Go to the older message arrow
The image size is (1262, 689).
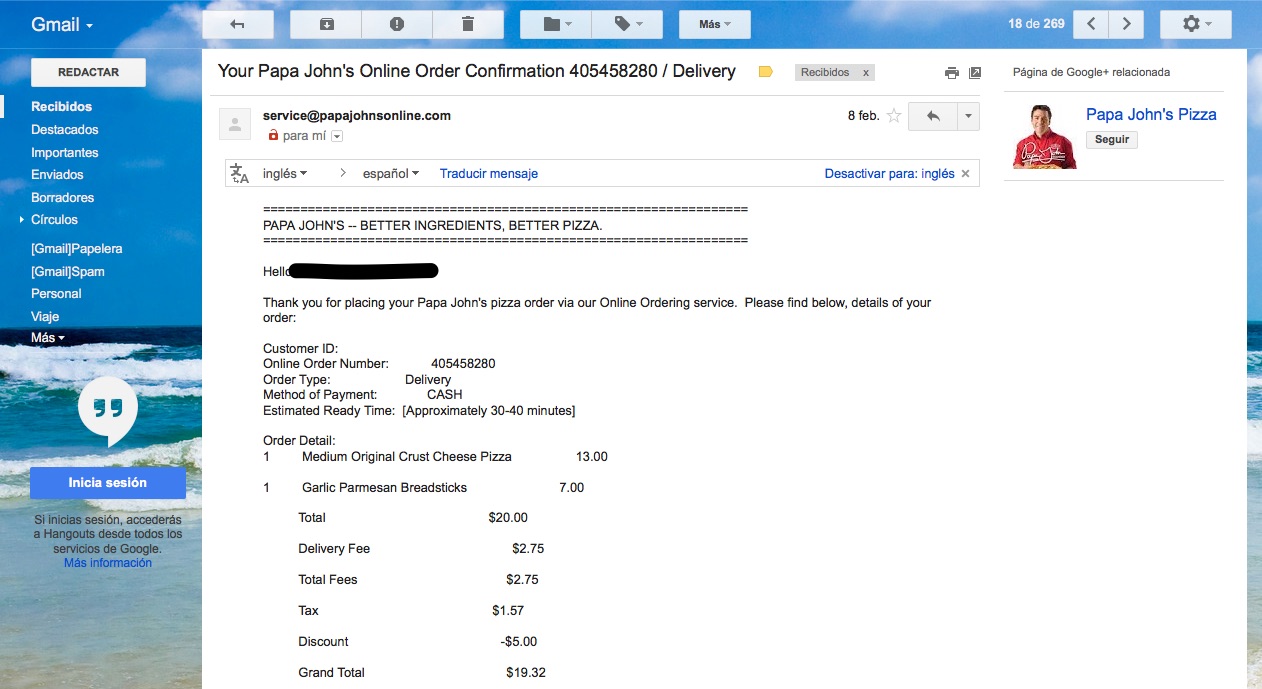coord(1126,24)
